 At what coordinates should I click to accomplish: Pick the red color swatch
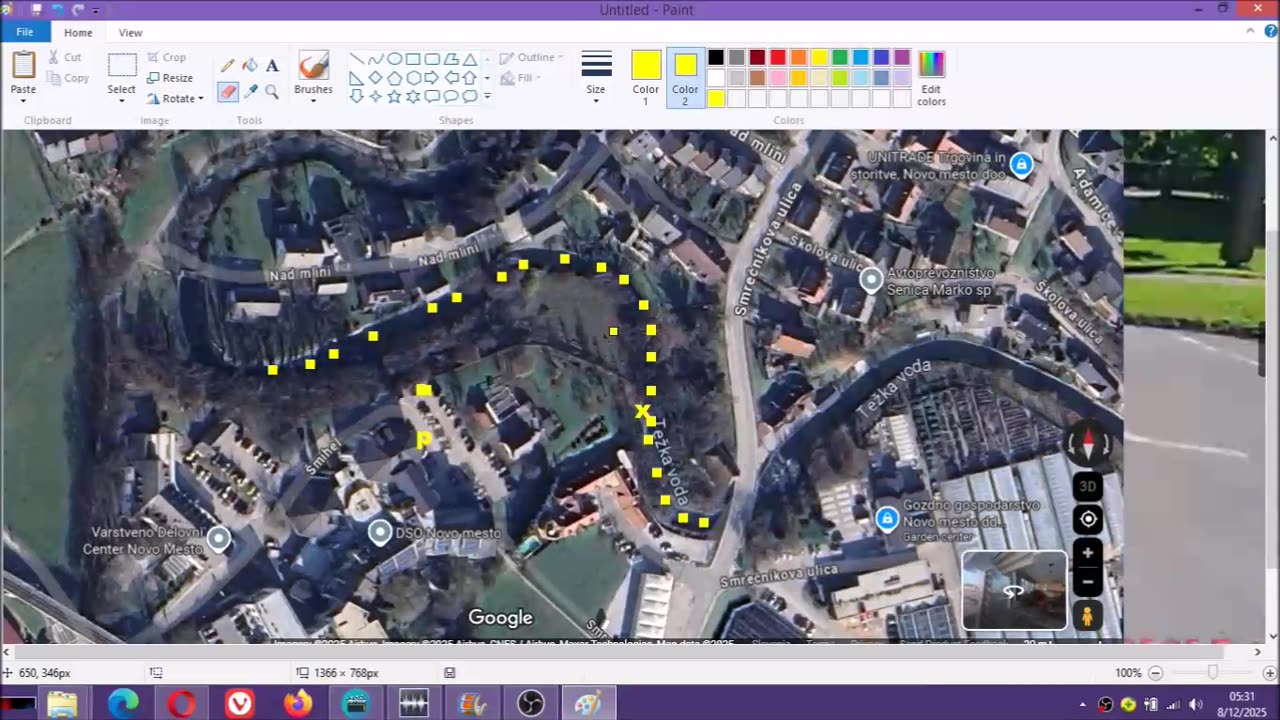click(x=778, y=57)
